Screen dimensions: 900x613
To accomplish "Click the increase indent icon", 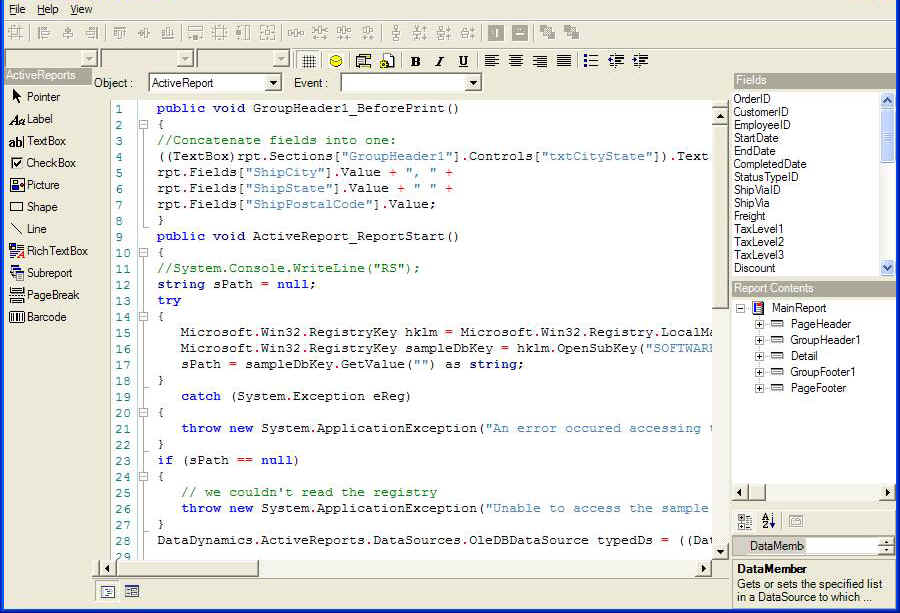I will coord(640,60).
